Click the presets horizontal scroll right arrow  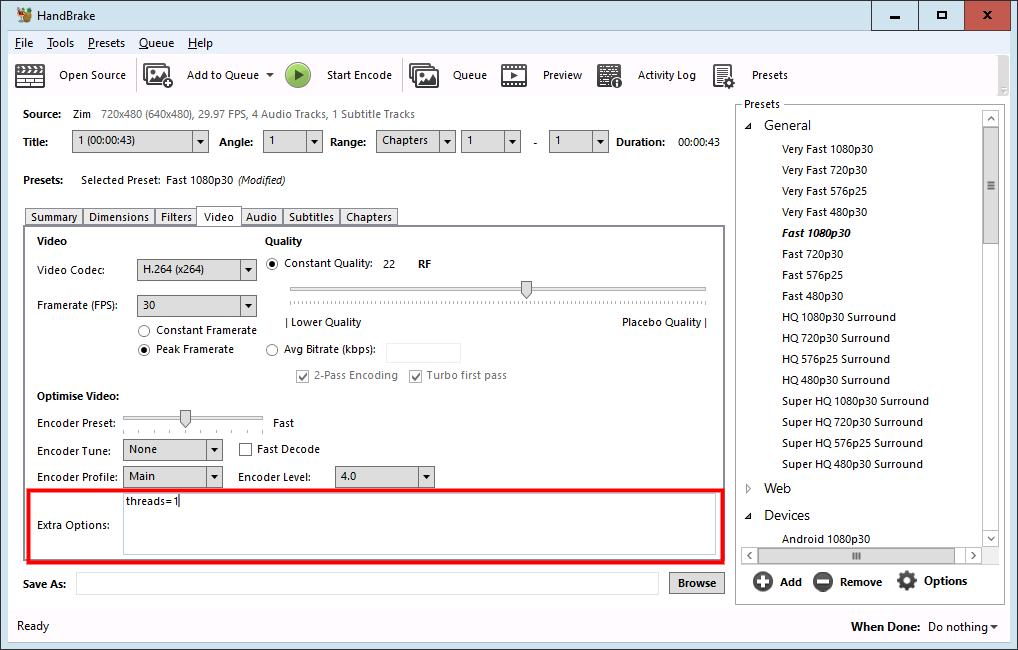(973, 556)
